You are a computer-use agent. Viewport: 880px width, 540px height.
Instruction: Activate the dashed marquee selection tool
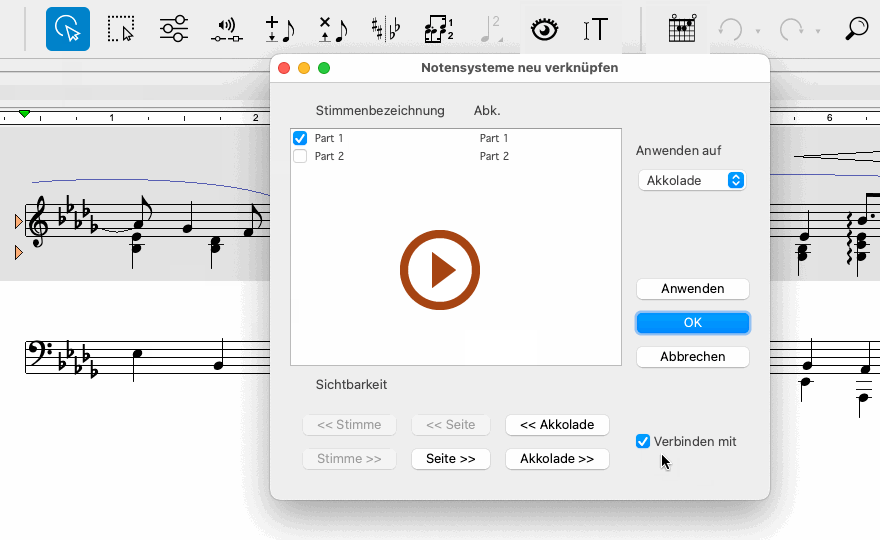click(x=121, y=29)
